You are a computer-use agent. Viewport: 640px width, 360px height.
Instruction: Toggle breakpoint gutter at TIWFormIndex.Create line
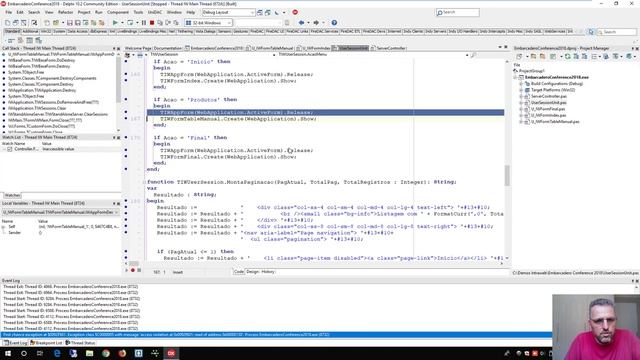click(126, 81)
